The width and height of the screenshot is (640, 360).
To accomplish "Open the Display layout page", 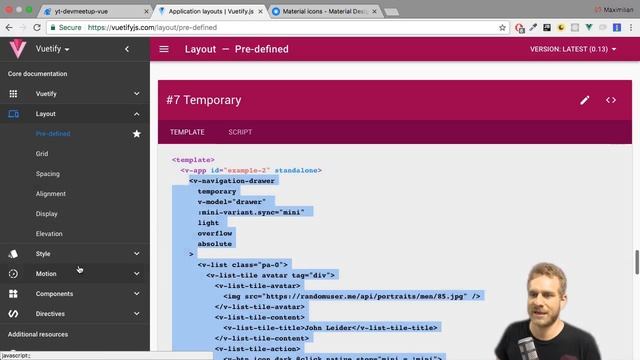I will [x=47, y=213].
